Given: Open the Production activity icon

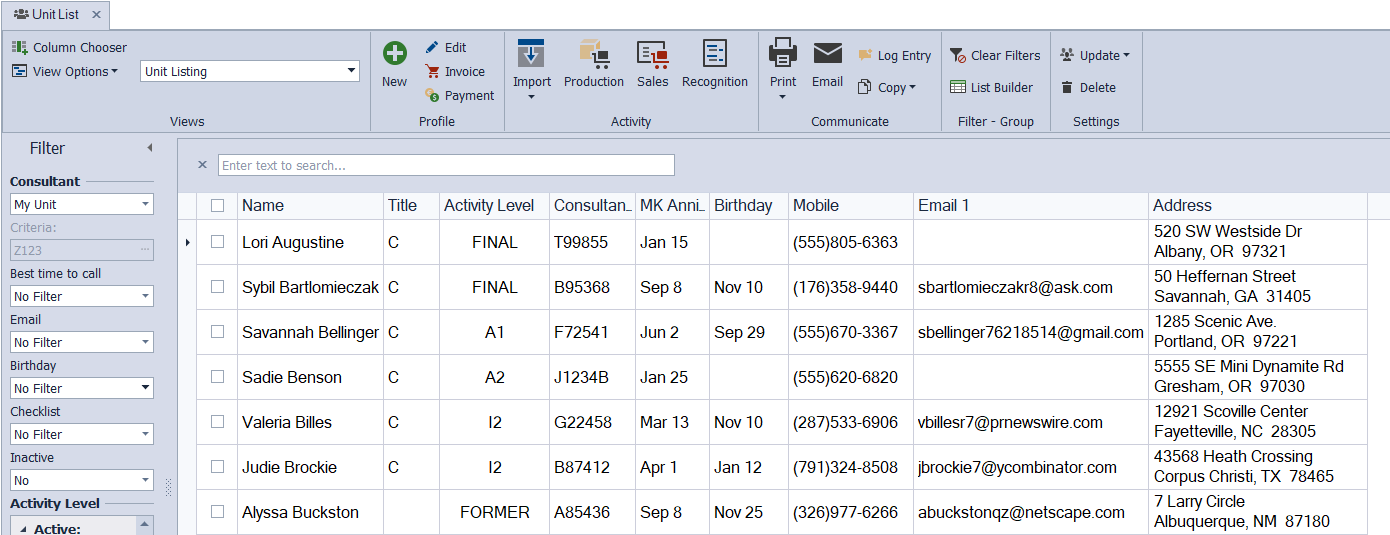Looking at the screenshot, I should [x=593, y=54].
